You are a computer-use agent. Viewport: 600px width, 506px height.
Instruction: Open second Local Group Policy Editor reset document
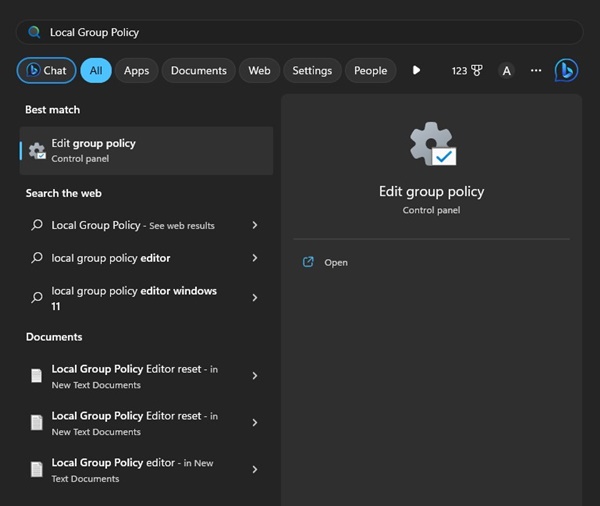pos(146,423)
